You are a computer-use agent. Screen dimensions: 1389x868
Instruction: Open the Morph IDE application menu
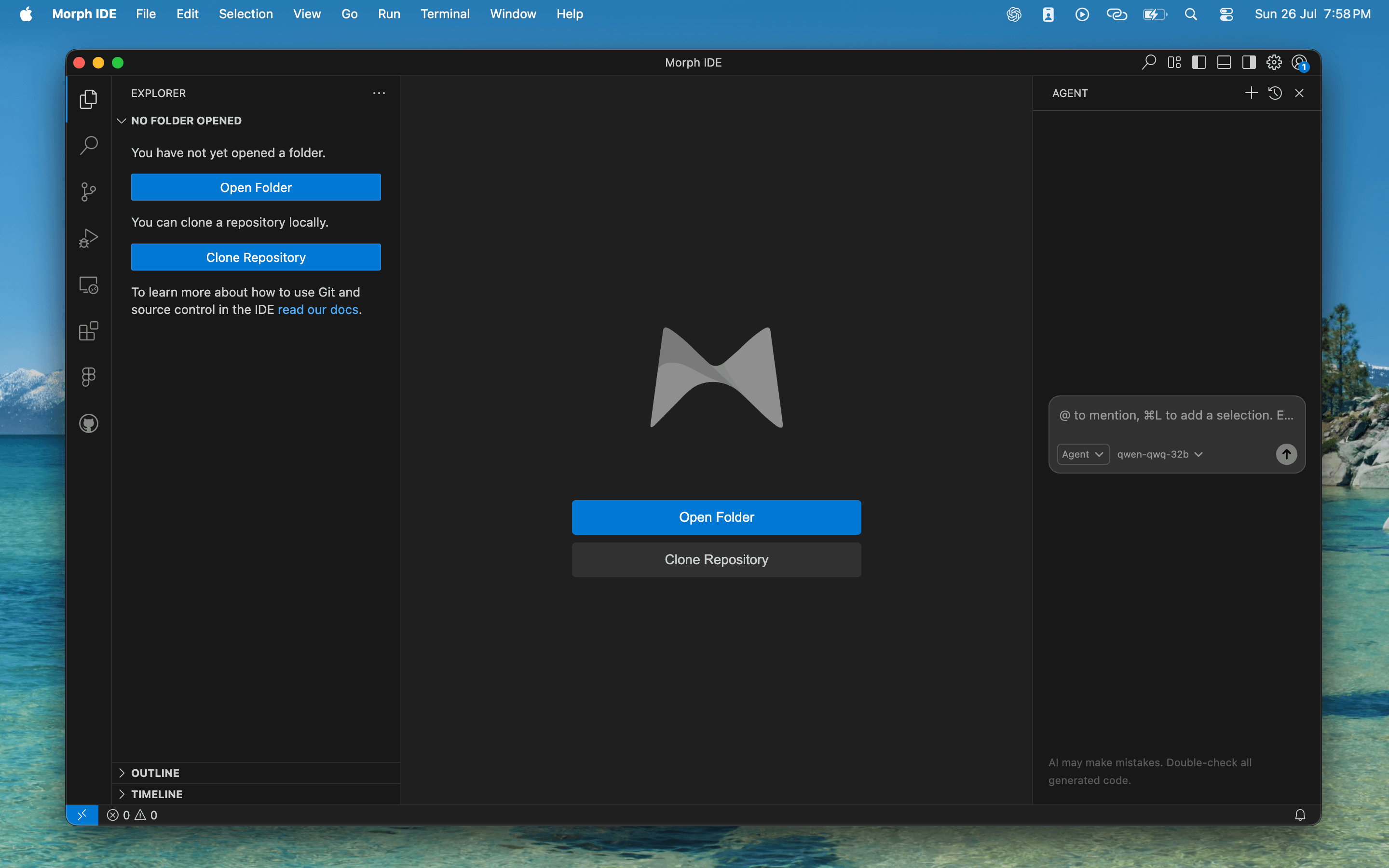tap(84, 14)
